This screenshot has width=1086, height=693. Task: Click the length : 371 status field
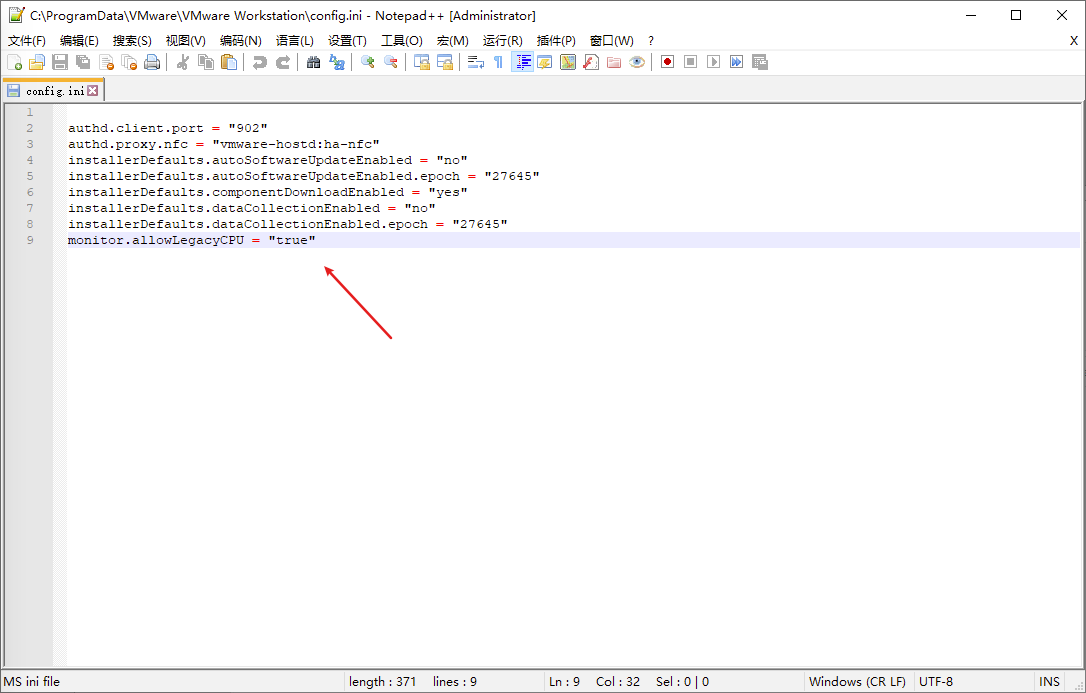pos(382,682)
